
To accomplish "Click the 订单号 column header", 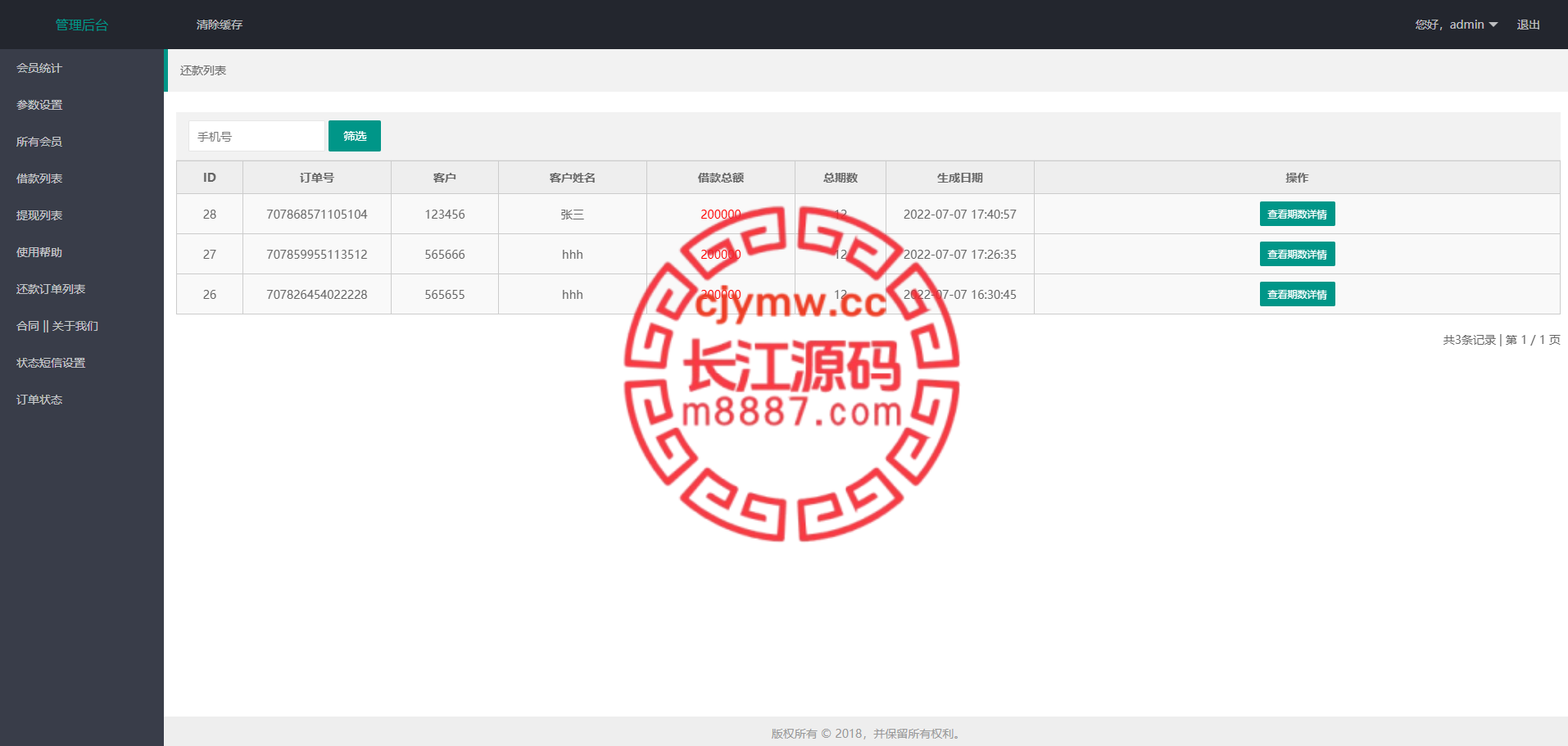I will 317,178.
